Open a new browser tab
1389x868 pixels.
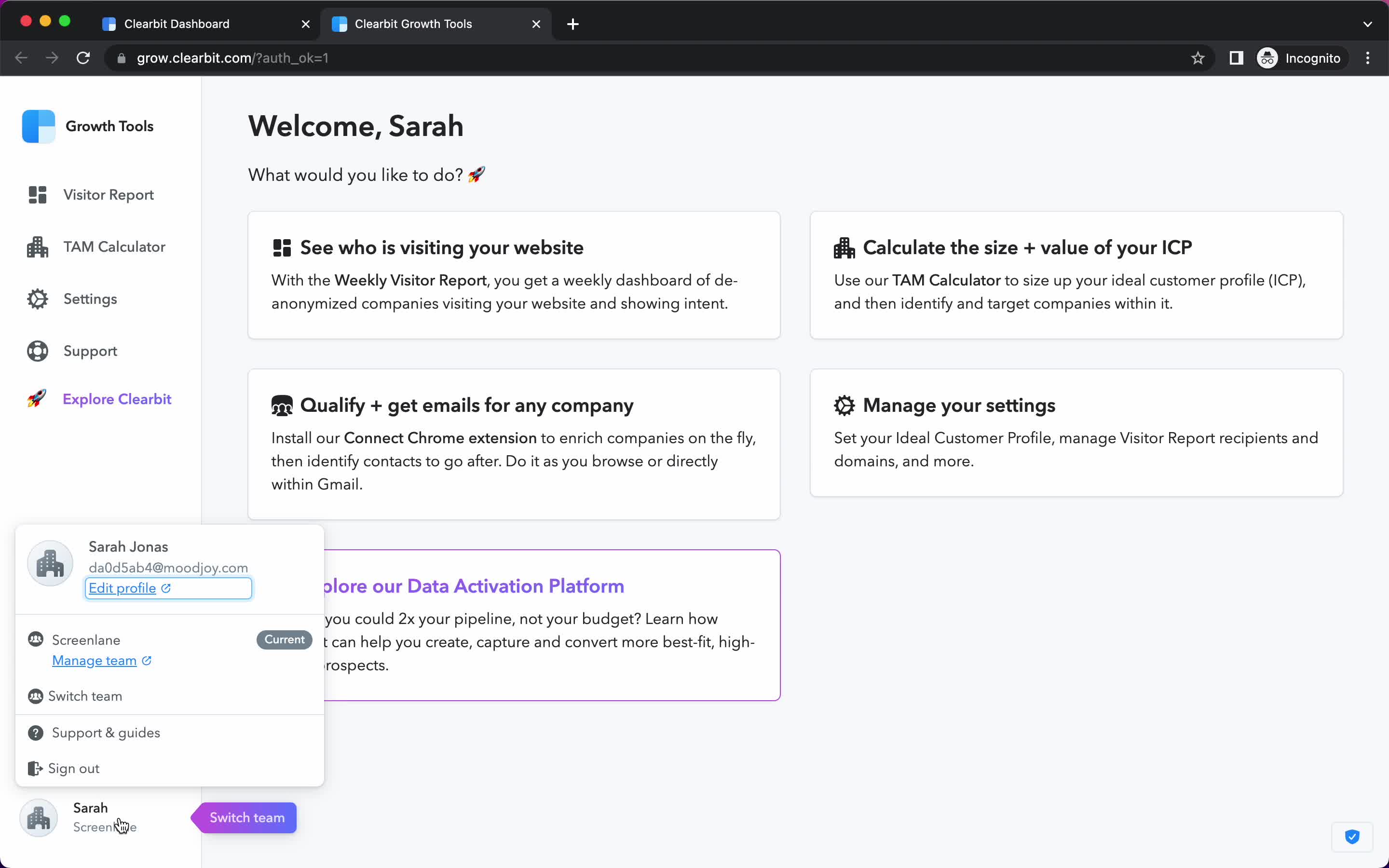point(573,24)
